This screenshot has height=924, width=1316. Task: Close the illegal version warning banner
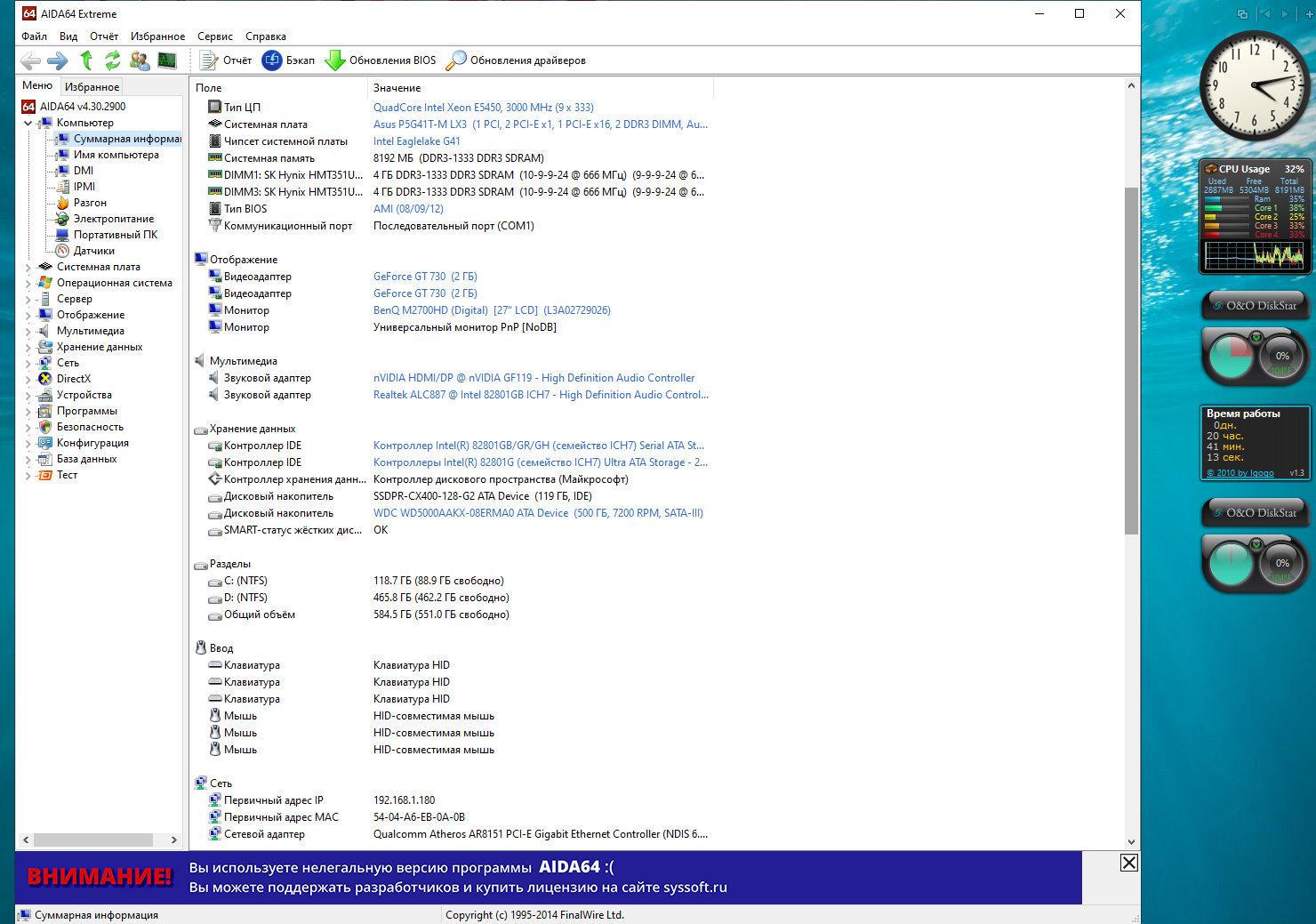point(1128,863)
